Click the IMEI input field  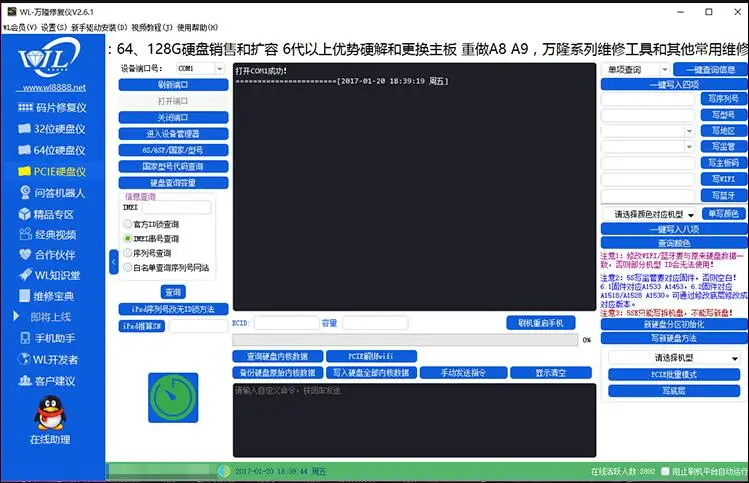coord(176,207)
